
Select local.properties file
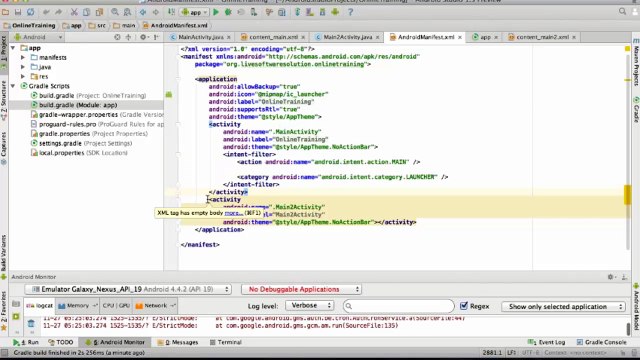point(79,153)
